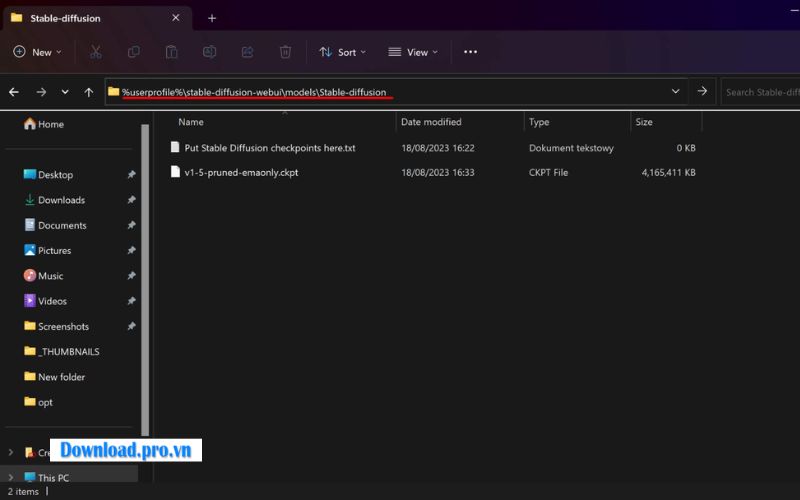Unpin Videos using its pin icon
The image size is (800, 500).
pos(131,301)
